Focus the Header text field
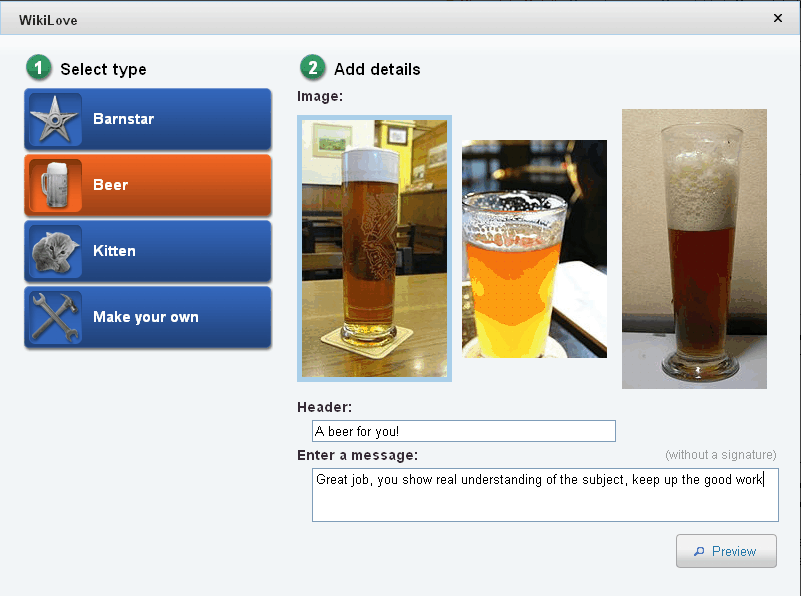Image resolution: width=801 pixels, height=596 pixels. [463, 431]
